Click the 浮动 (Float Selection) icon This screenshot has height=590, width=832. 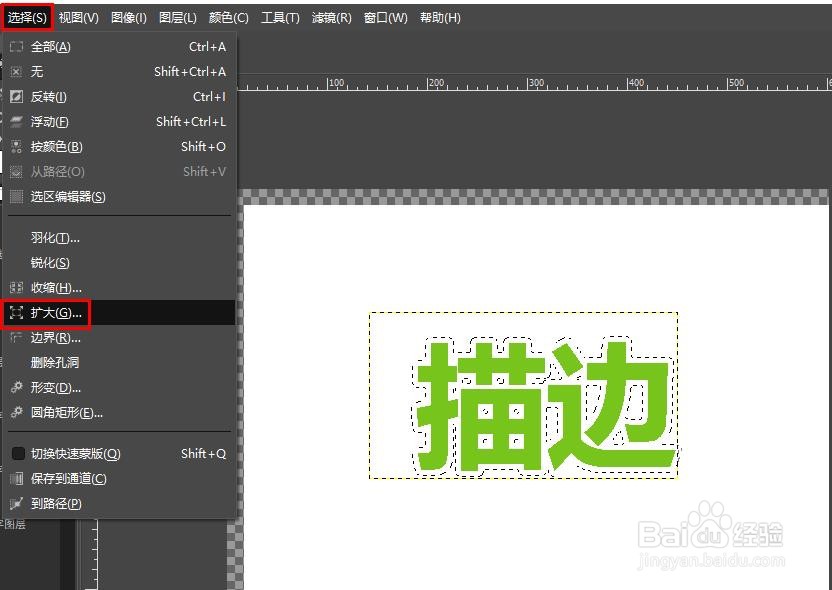(x=16, y=122)
